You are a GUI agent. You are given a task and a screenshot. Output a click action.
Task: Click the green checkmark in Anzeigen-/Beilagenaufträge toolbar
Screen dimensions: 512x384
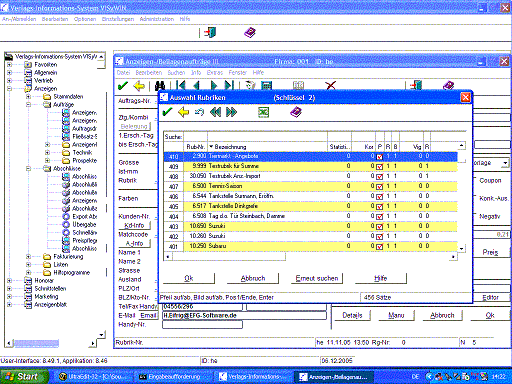click(123, 86)
